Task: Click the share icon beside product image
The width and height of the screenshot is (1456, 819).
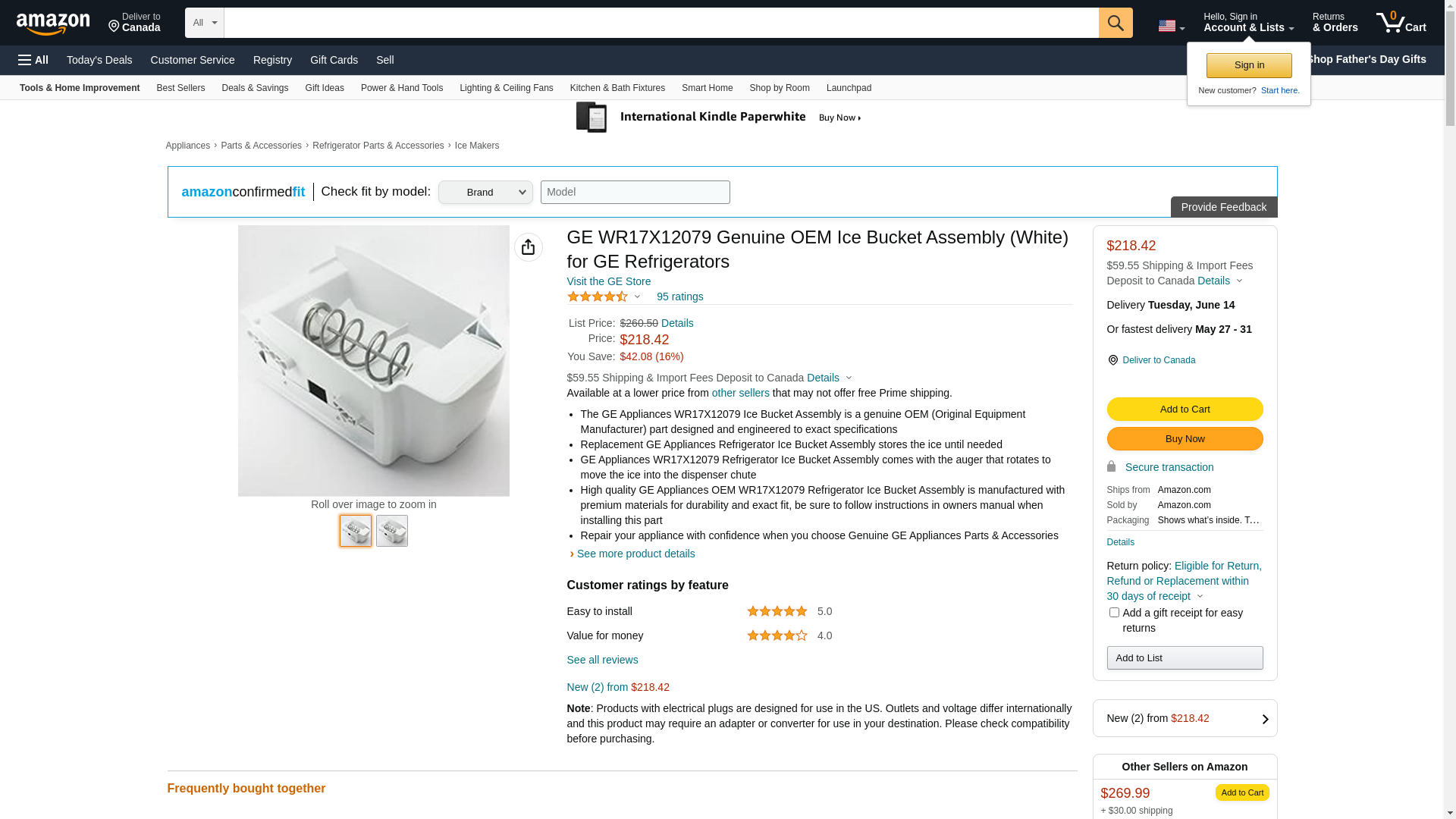Action: click(528, 247)
